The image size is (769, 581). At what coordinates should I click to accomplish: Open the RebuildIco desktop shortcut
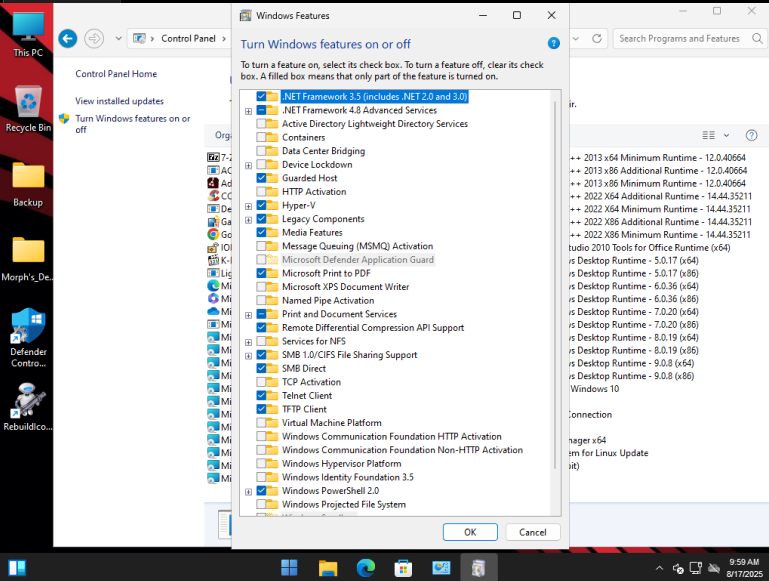pyautogui.click(x=28, y=406)
